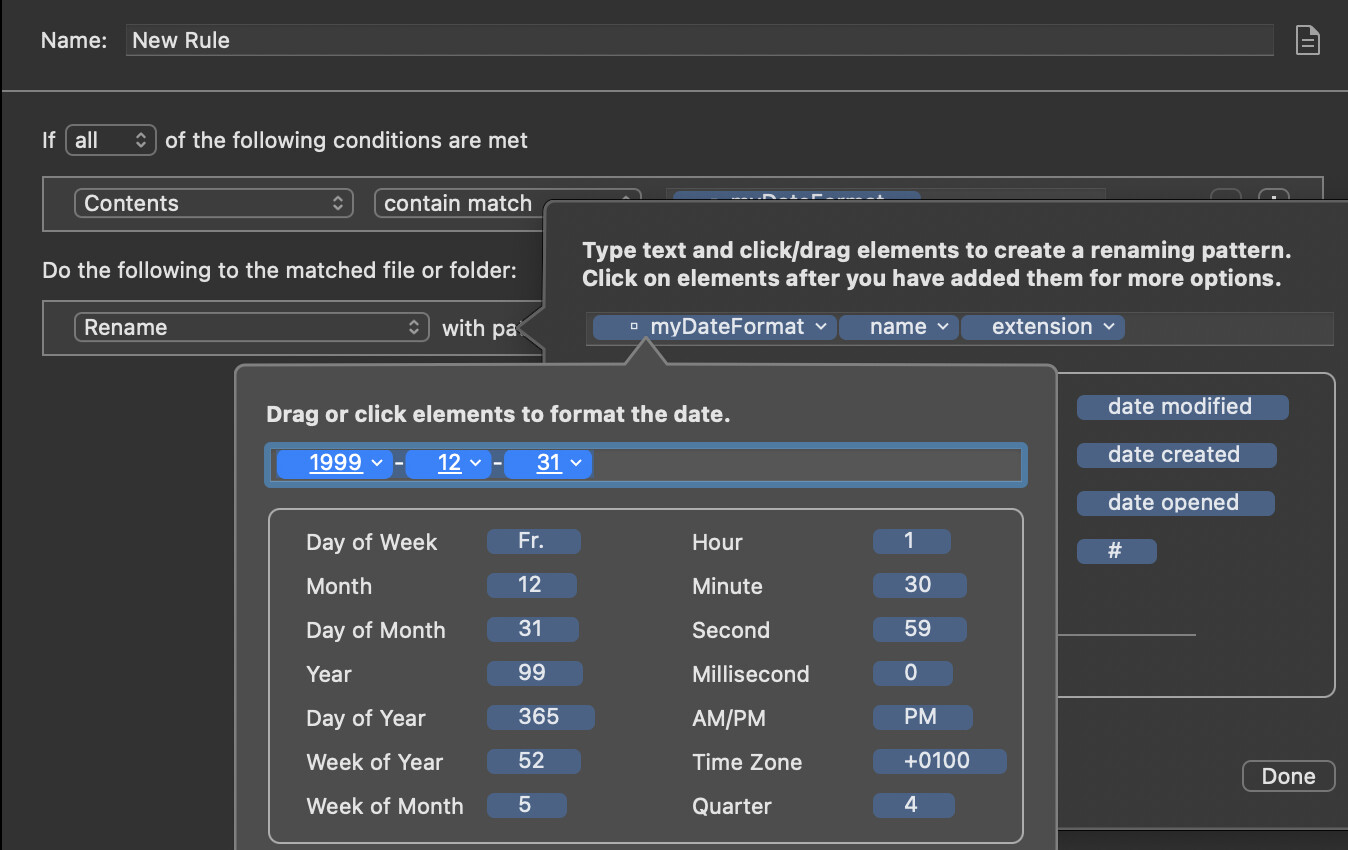Add the 'date modified' token
1348x850 pixels.
[x=1181, y=407]
